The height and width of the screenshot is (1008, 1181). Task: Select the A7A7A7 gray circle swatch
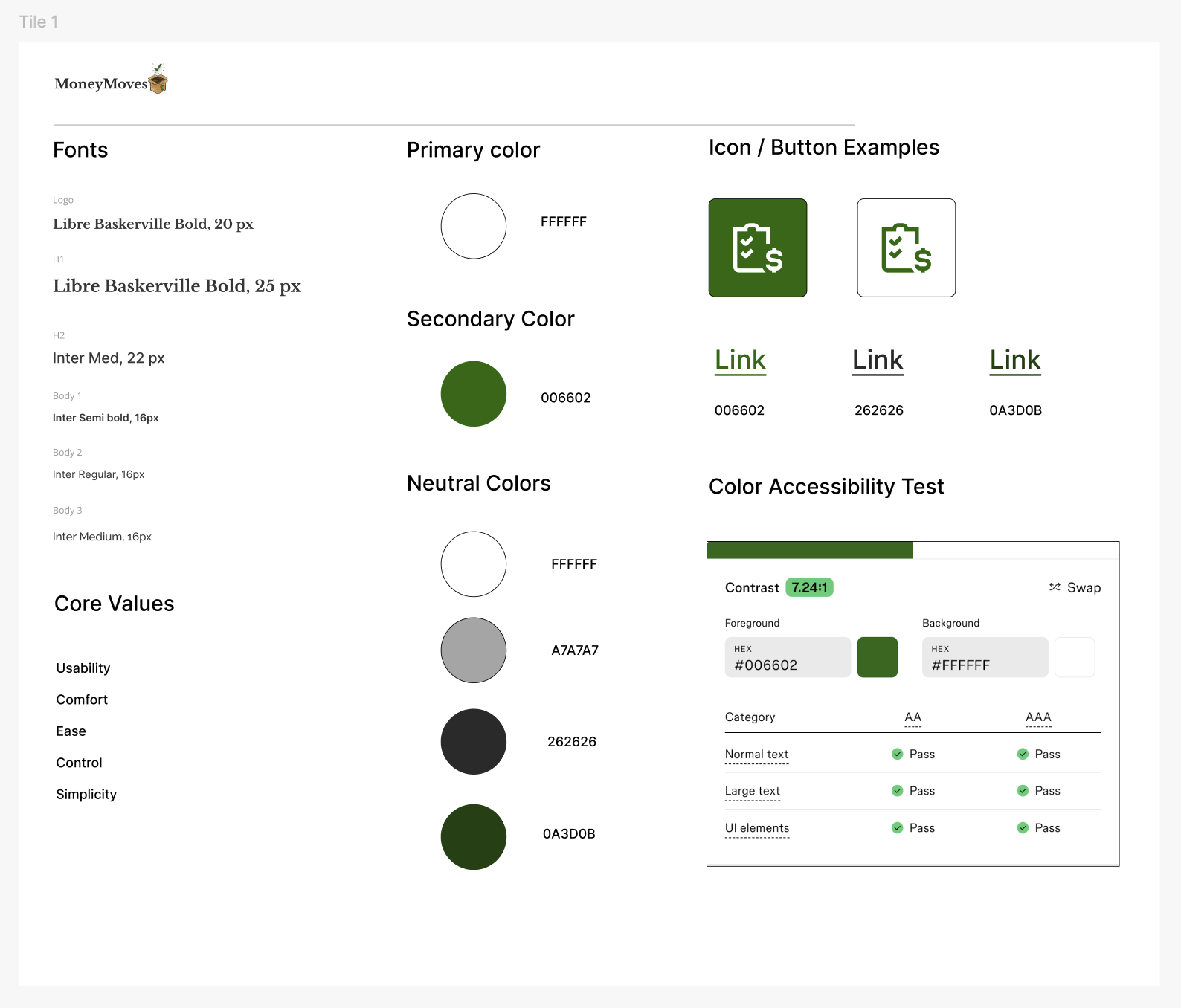(x=474, y=650)
